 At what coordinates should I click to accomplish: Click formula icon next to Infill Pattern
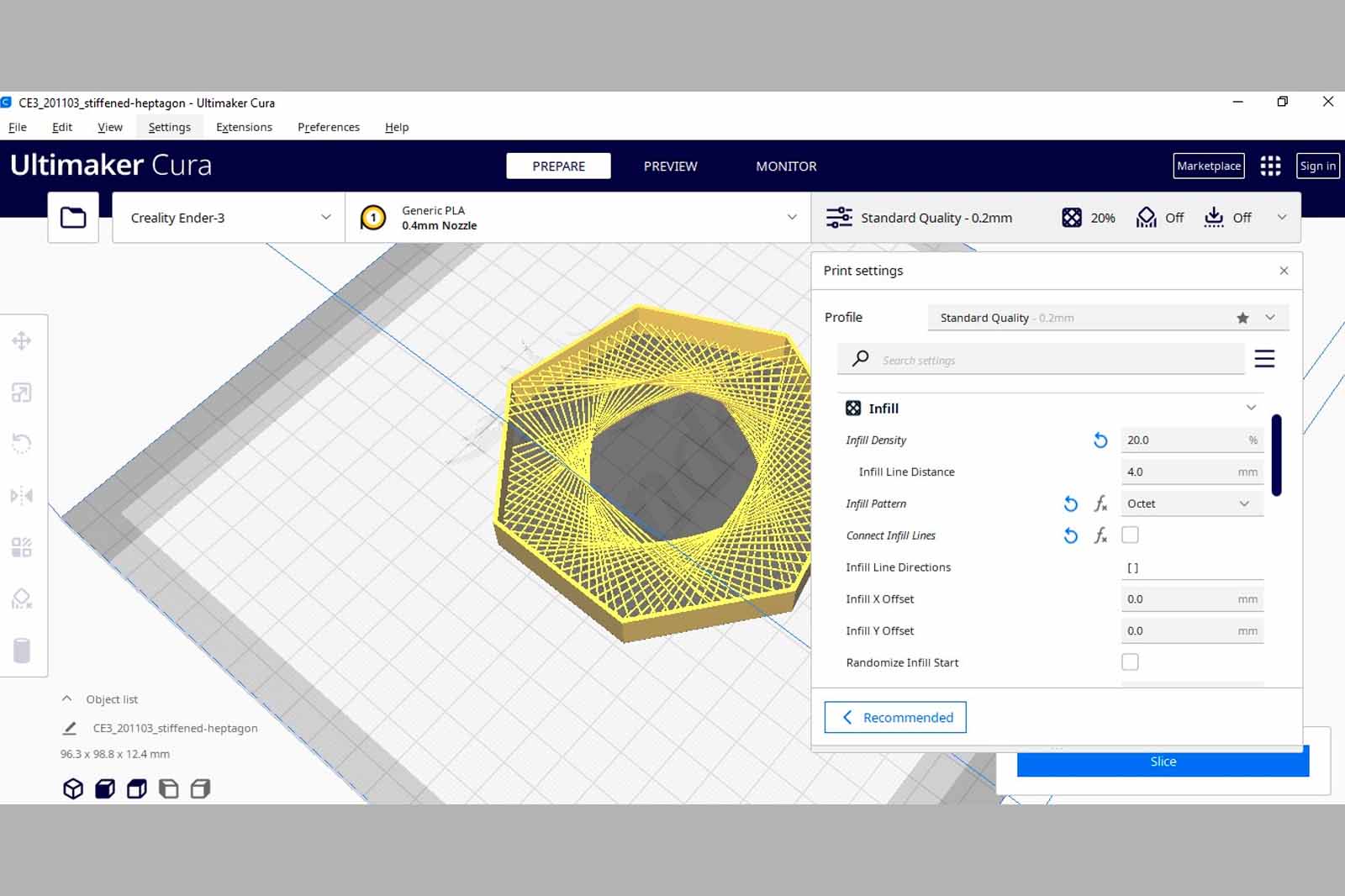click(x=1100, y=503)
